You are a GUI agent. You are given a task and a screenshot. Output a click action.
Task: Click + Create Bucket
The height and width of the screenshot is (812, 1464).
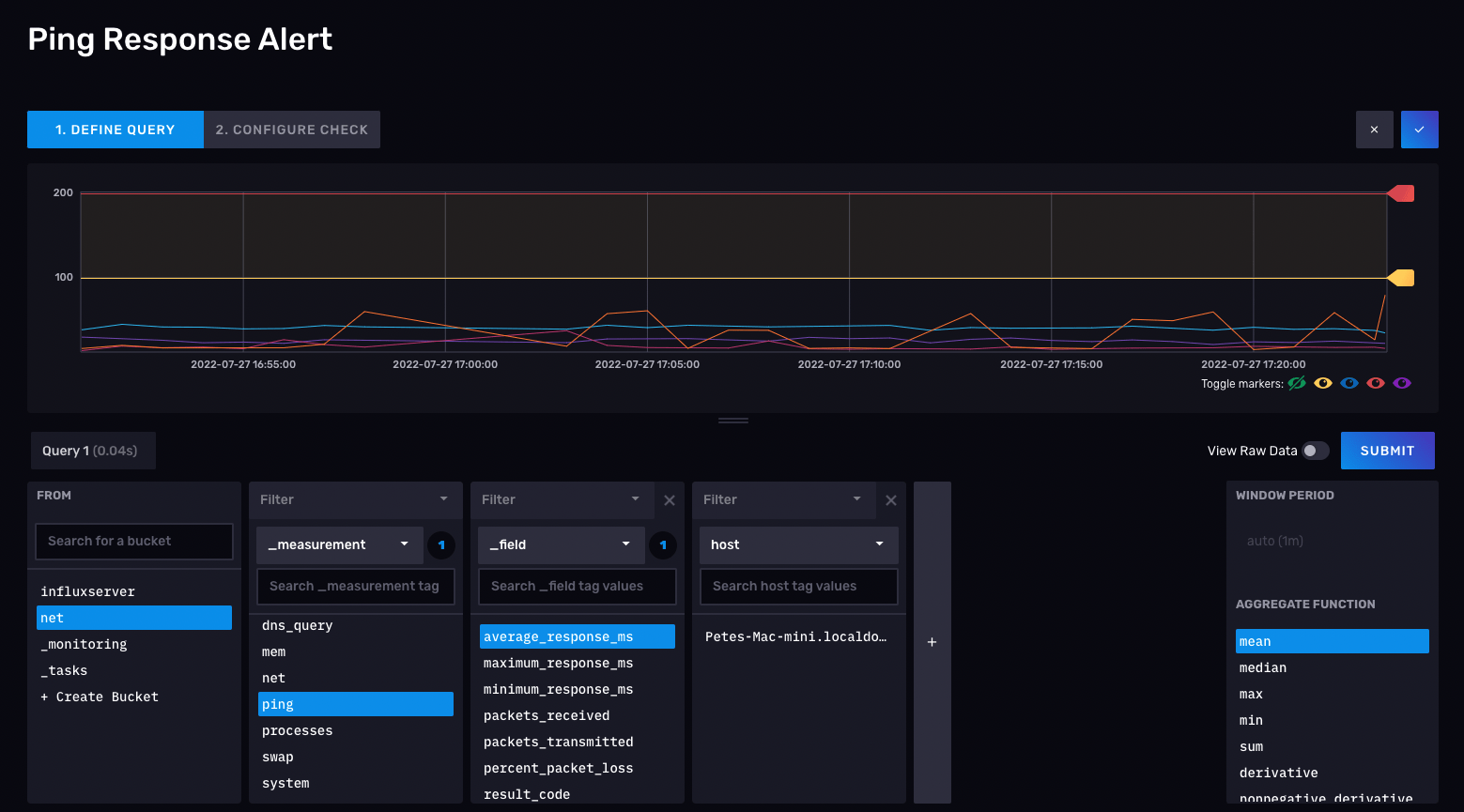point(100,697)
